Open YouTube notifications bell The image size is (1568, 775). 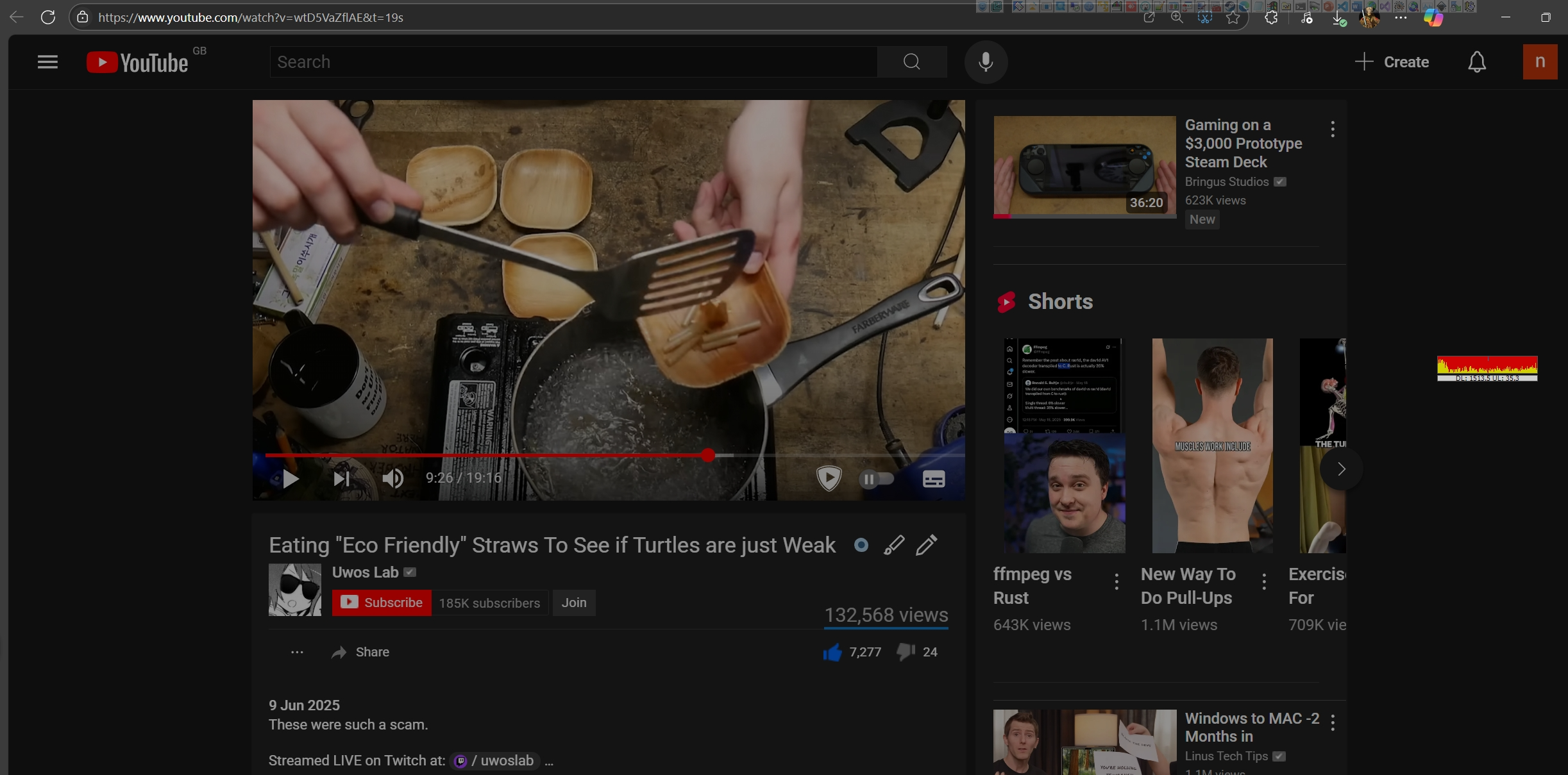[1477, 62]
